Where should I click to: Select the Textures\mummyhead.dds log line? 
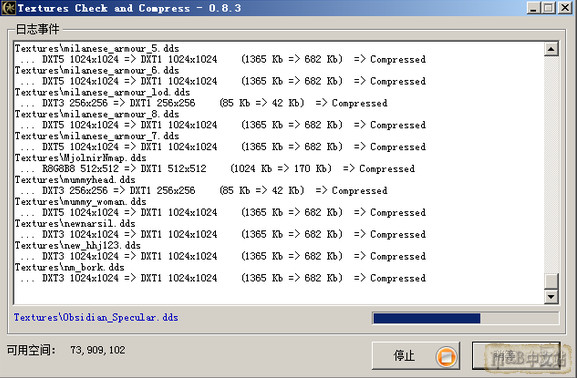[75, 180]
